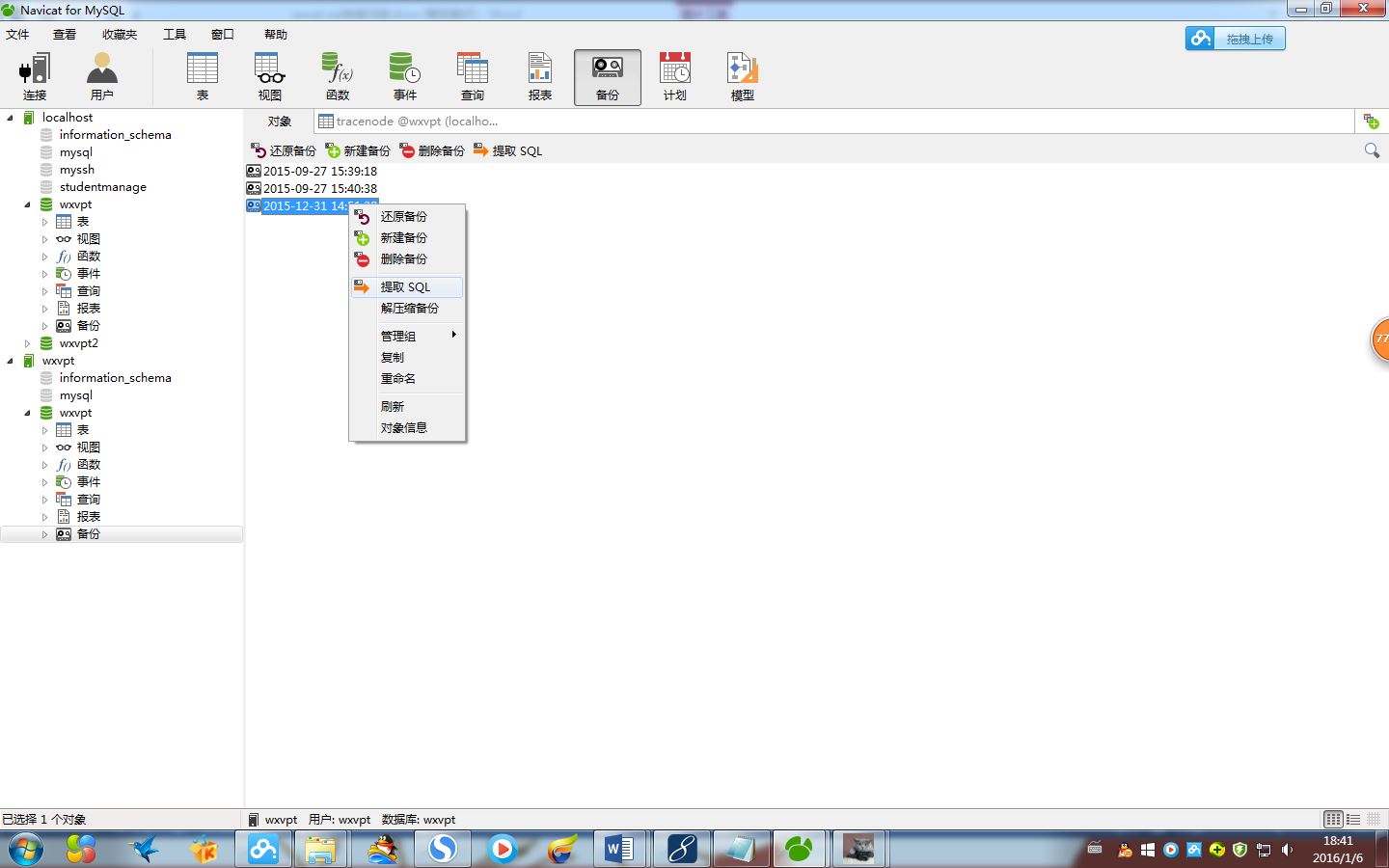Open the 工具 (Tools) menu

[175, 34]
